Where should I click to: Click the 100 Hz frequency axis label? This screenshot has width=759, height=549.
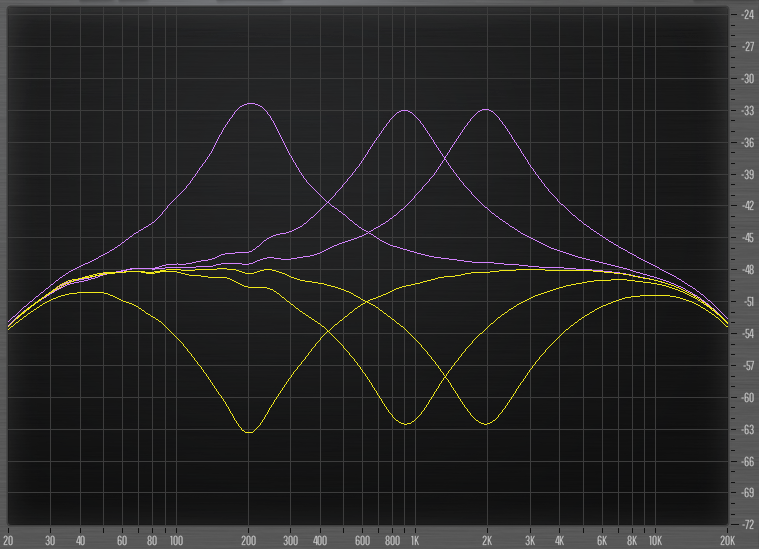(x=176, y=541)
